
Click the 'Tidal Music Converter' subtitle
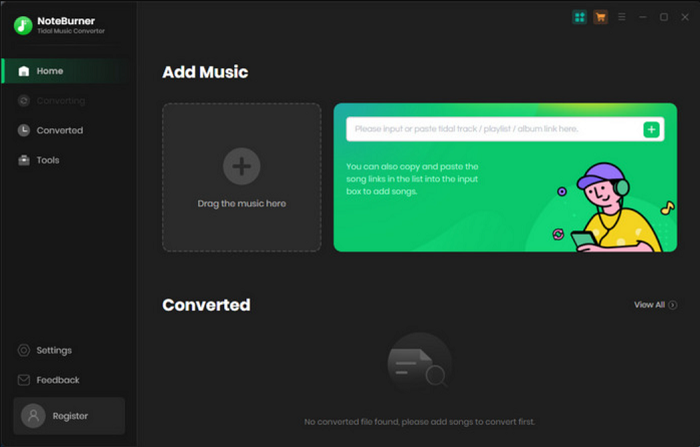(x=71, y=31)
